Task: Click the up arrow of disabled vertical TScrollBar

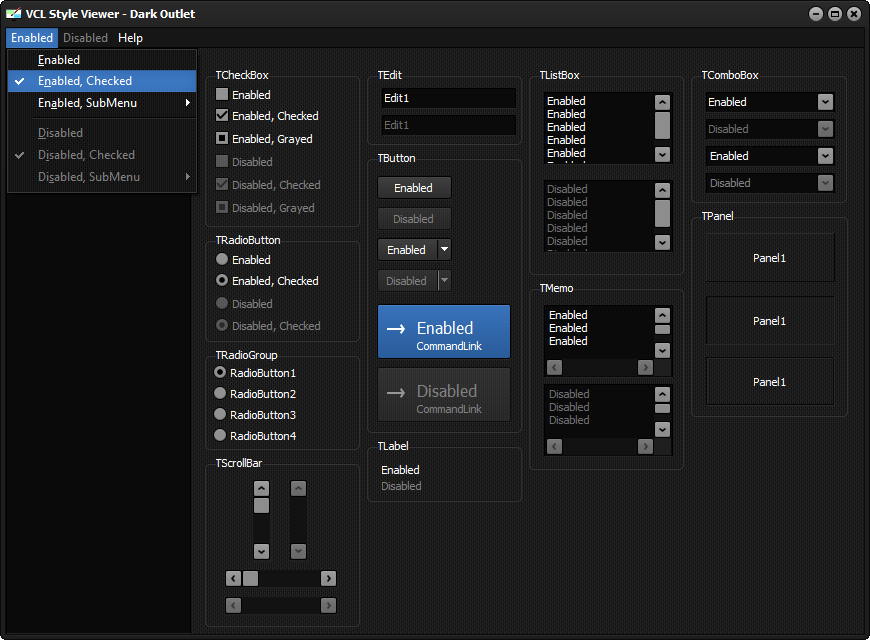Action: 298,488
